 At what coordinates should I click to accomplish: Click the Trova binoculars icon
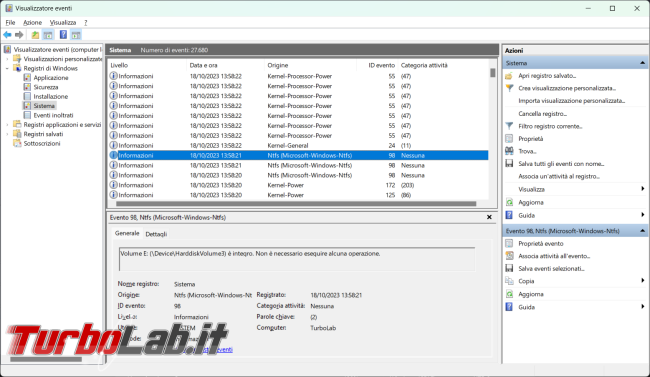tap(509, 151)
